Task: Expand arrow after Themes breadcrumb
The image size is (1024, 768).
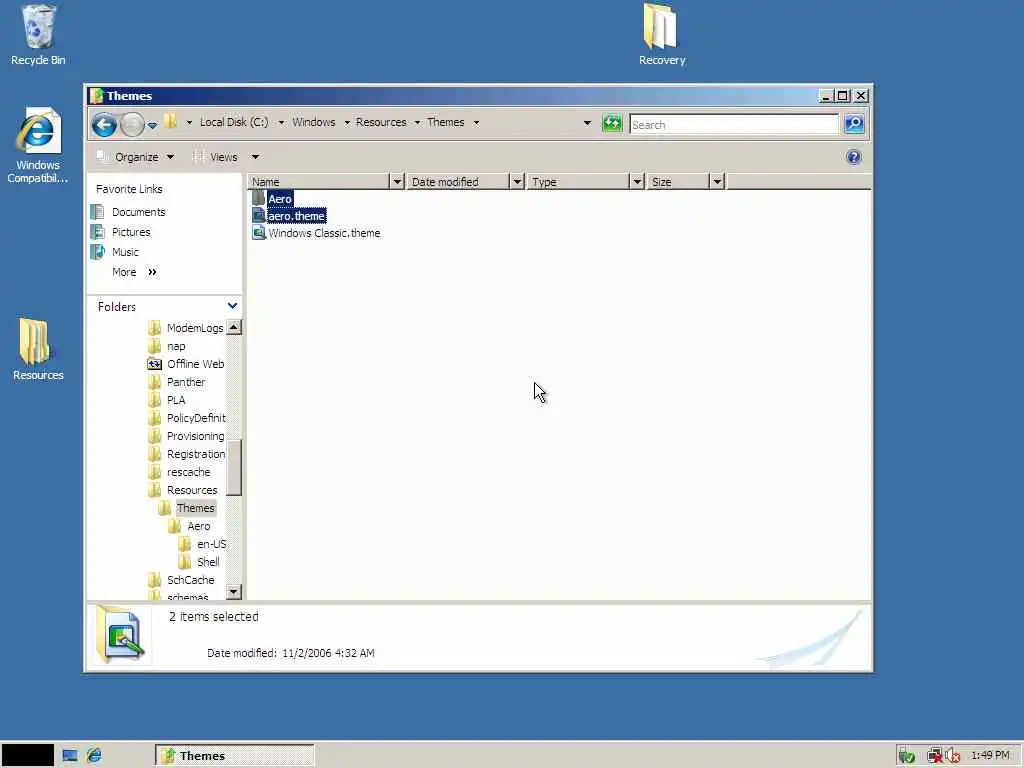Action: 476,123
